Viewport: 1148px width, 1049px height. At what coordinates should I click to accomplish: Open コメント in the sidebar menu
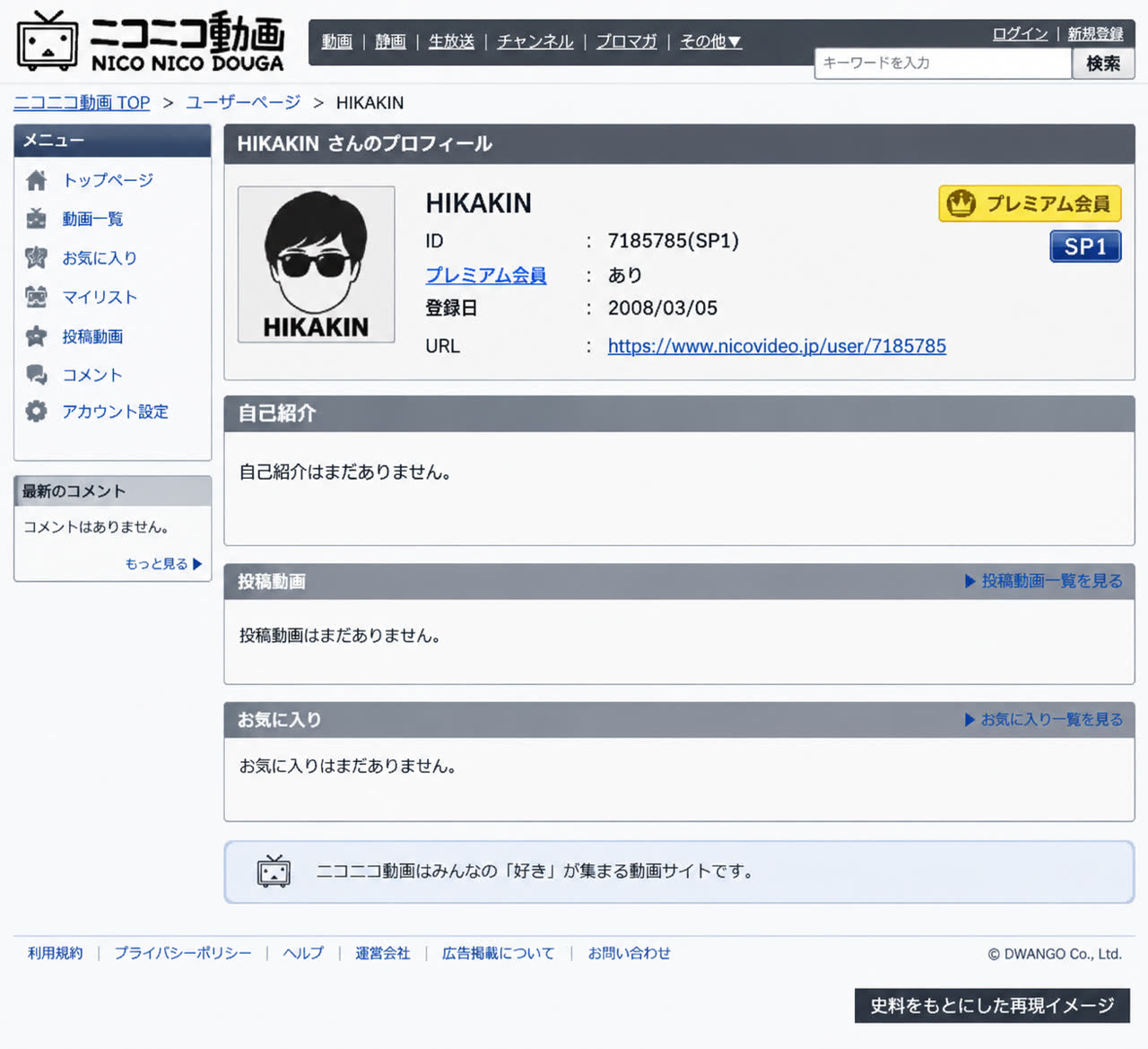[x=92, y=375]
